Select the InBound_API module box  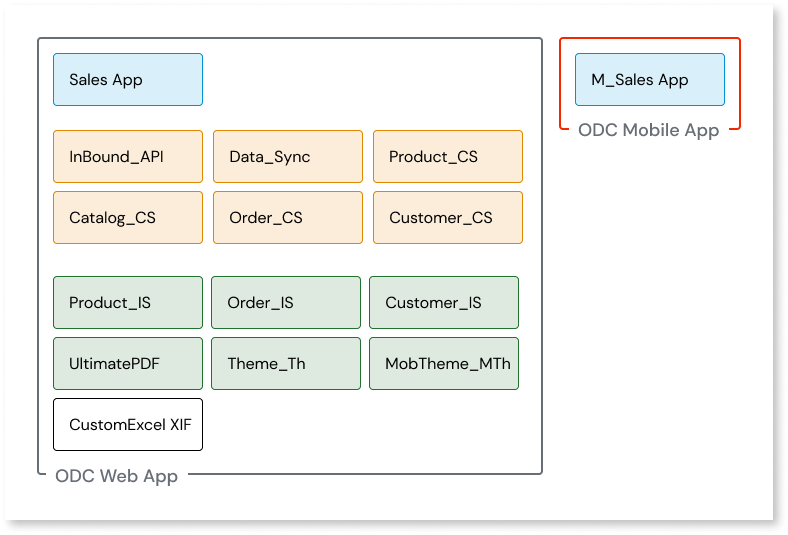[x=128, y=156]
